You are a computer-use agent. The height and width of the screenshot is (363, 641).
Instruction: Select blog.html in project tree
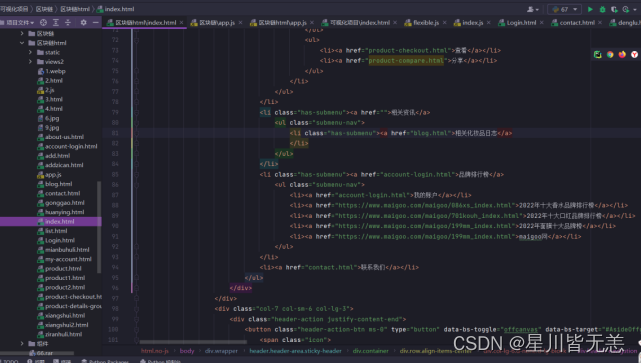point(58,184)
